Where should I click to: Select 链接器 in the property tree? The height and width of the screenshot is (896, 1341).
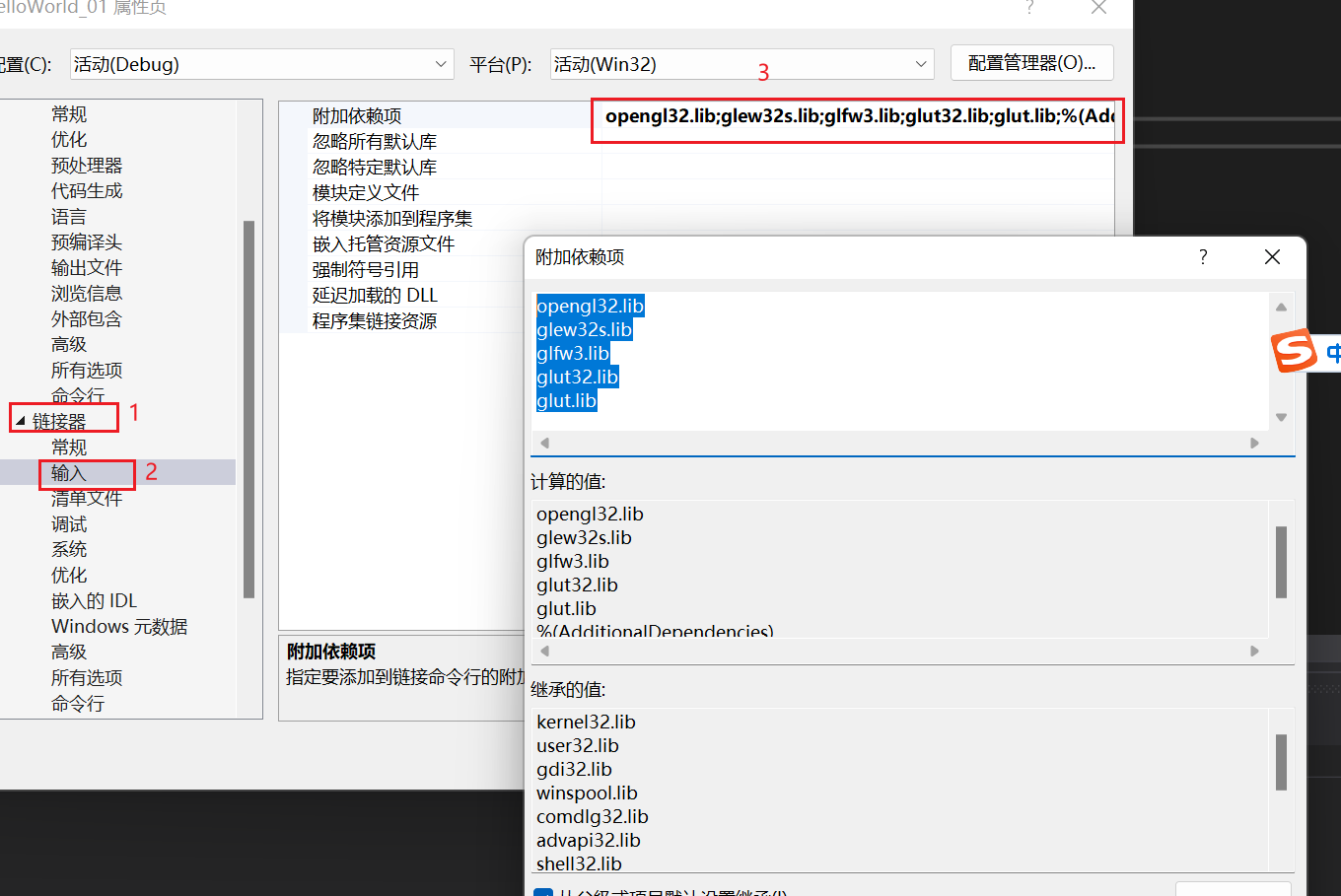click(59, 421)
